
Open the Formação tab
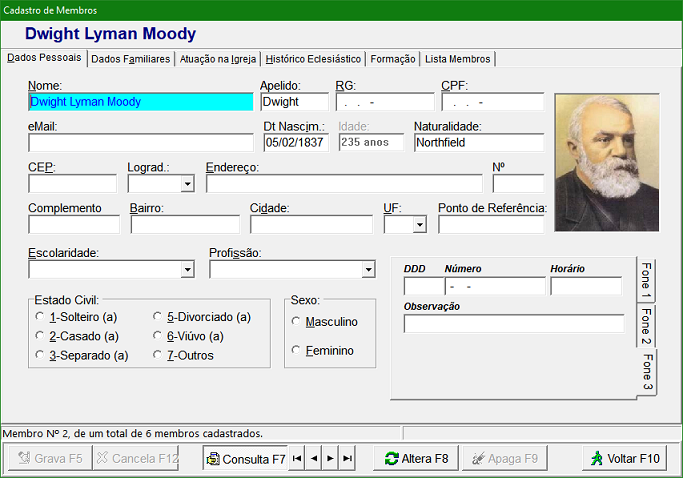393,59
